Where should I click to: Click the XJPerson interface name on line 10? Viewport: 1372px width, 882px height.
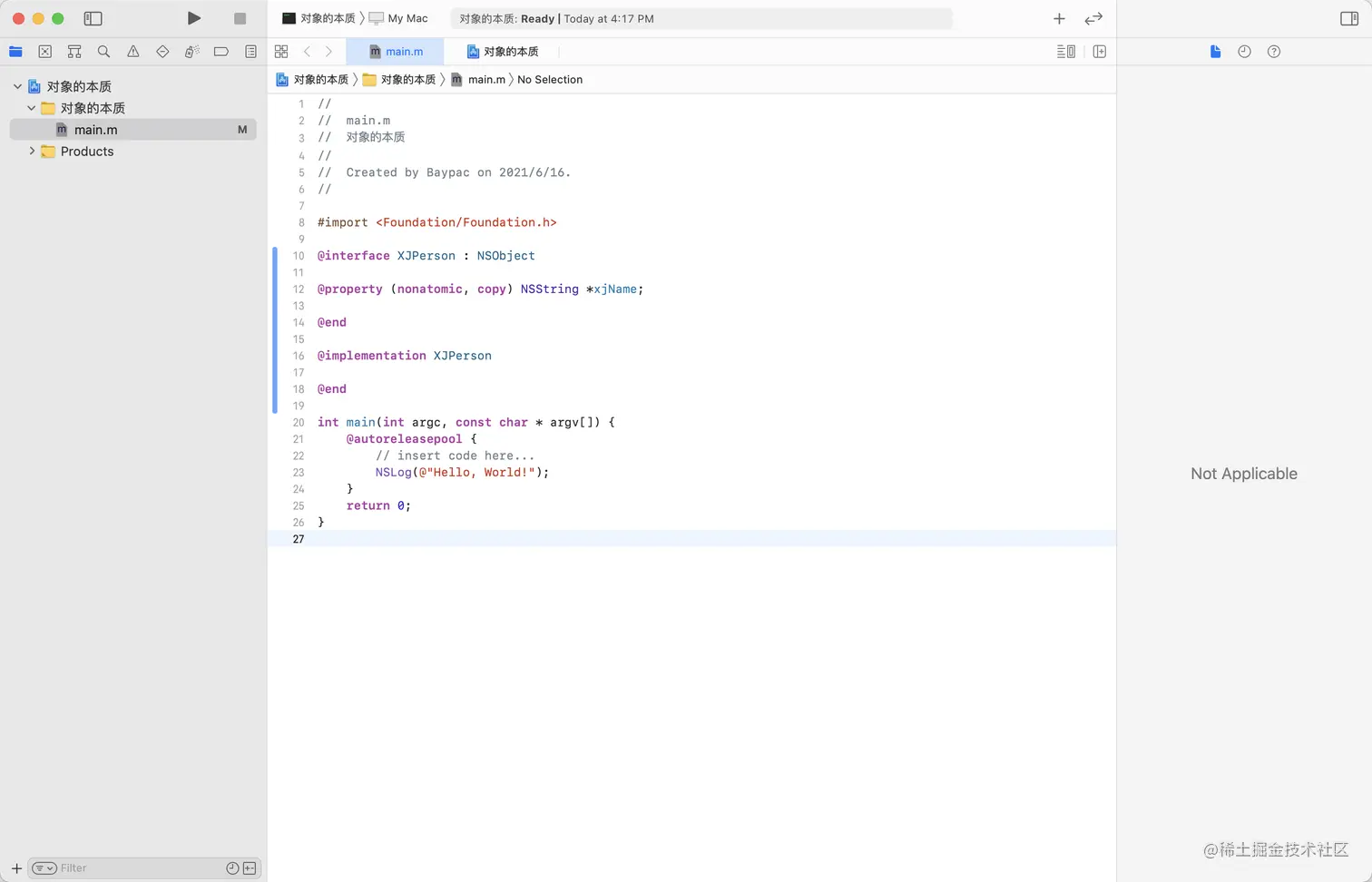click(x=426, y=256)
